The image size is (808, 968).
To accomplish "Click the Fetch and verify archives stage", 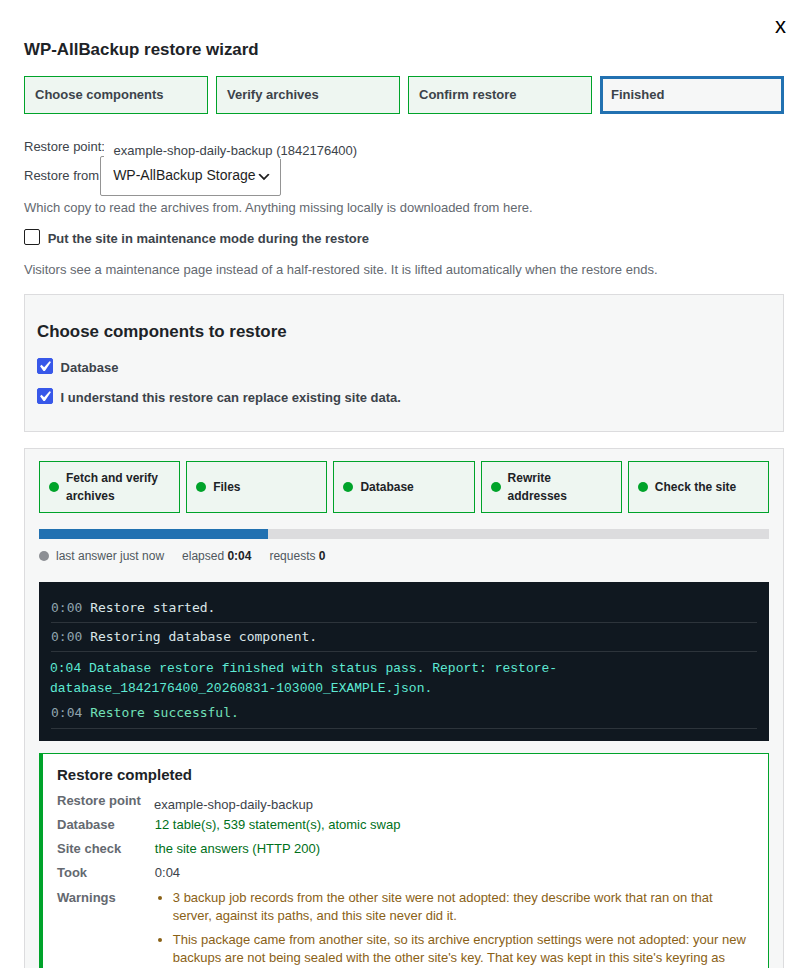I will coord(109,487).
